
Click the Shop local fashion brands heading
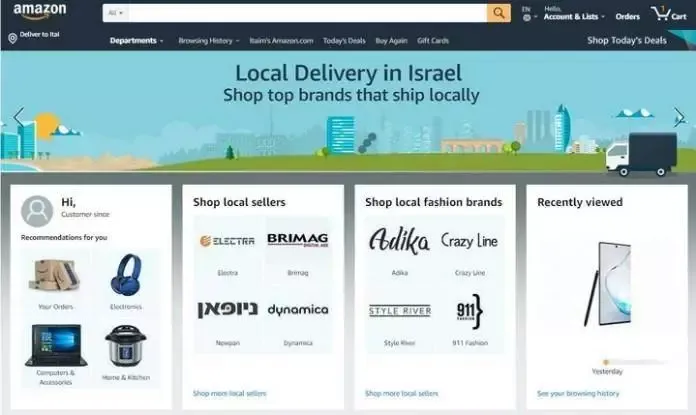(x=433, y=202)
